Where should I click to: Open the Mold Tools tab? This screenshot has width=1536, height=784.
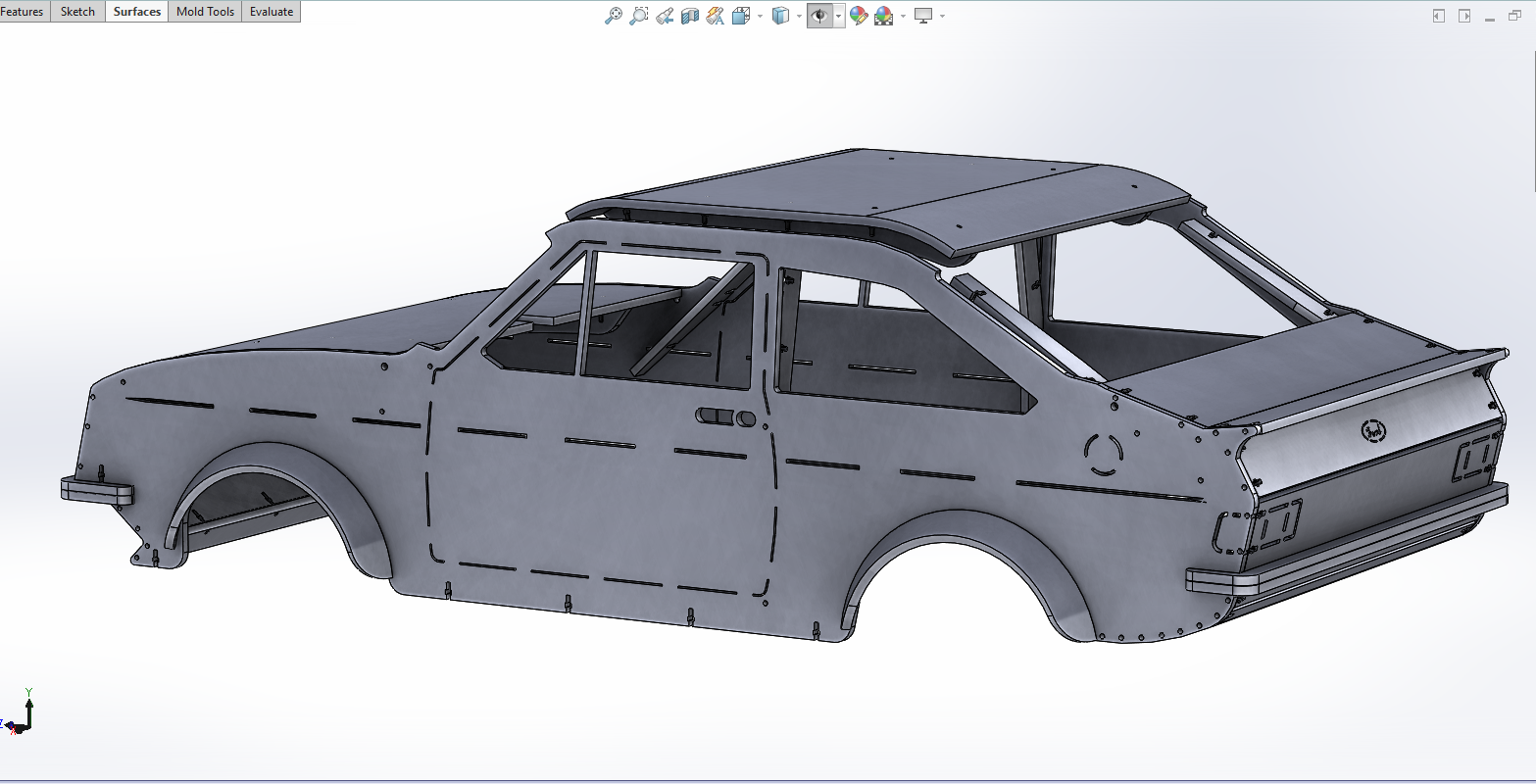click(205, 12)
